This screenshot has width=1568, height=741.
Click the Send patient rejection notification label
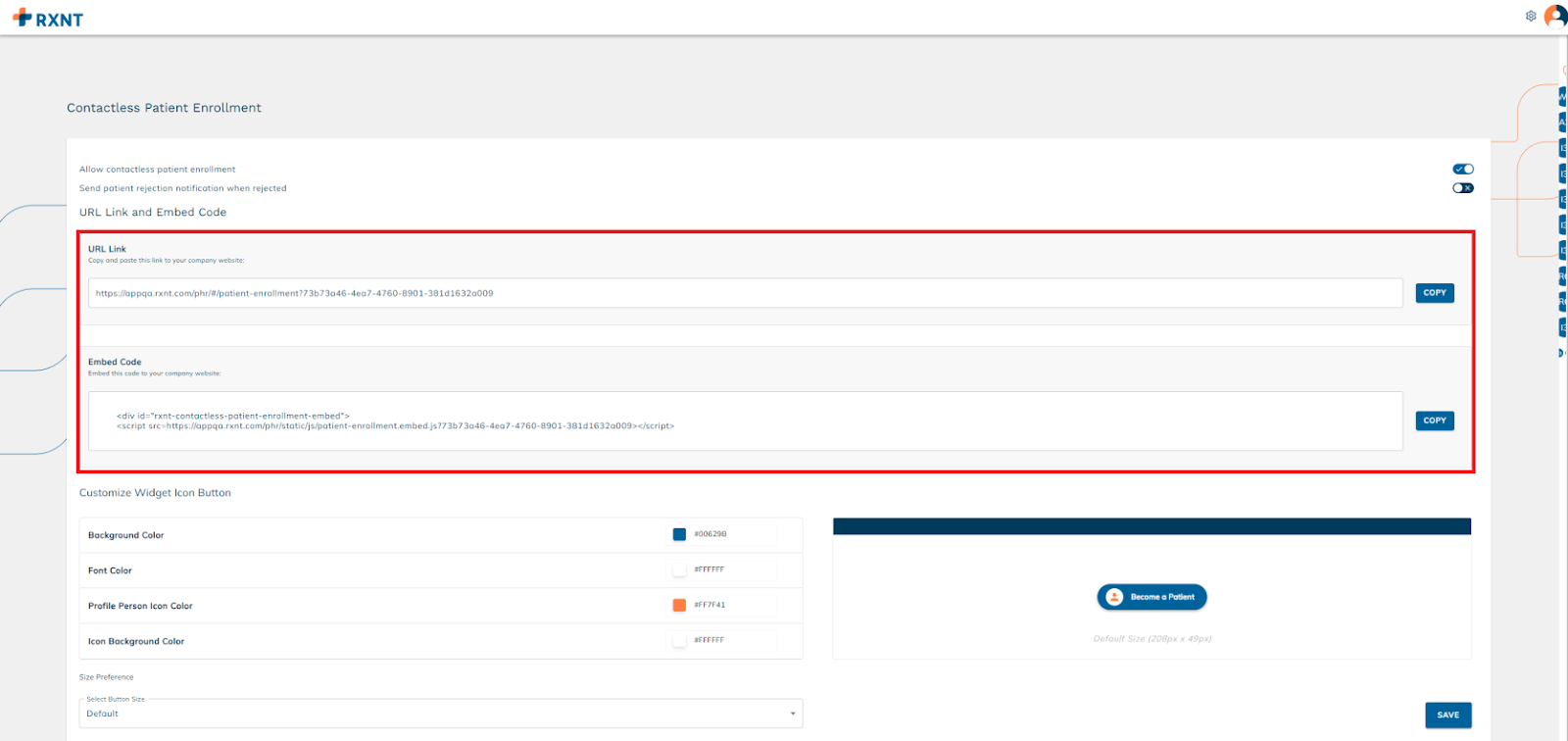[183, 188]
